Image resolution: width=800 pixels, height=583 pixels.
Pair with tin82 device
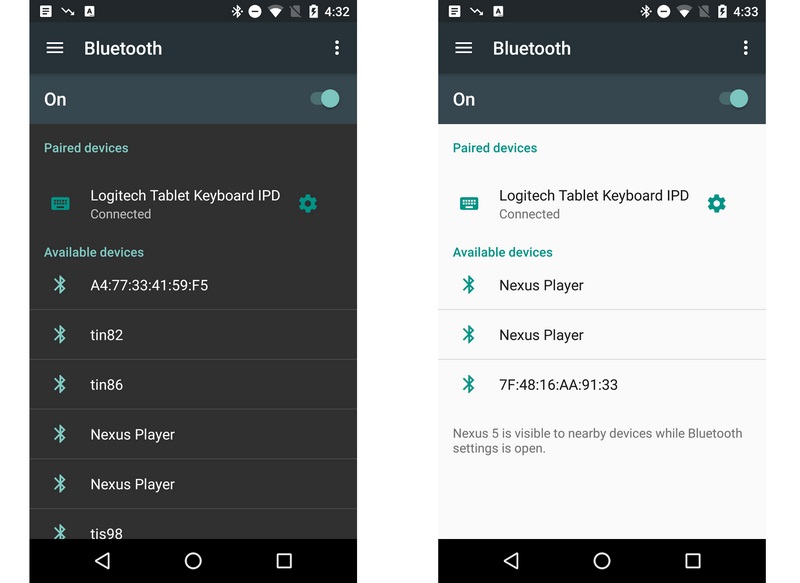[193, 335]
